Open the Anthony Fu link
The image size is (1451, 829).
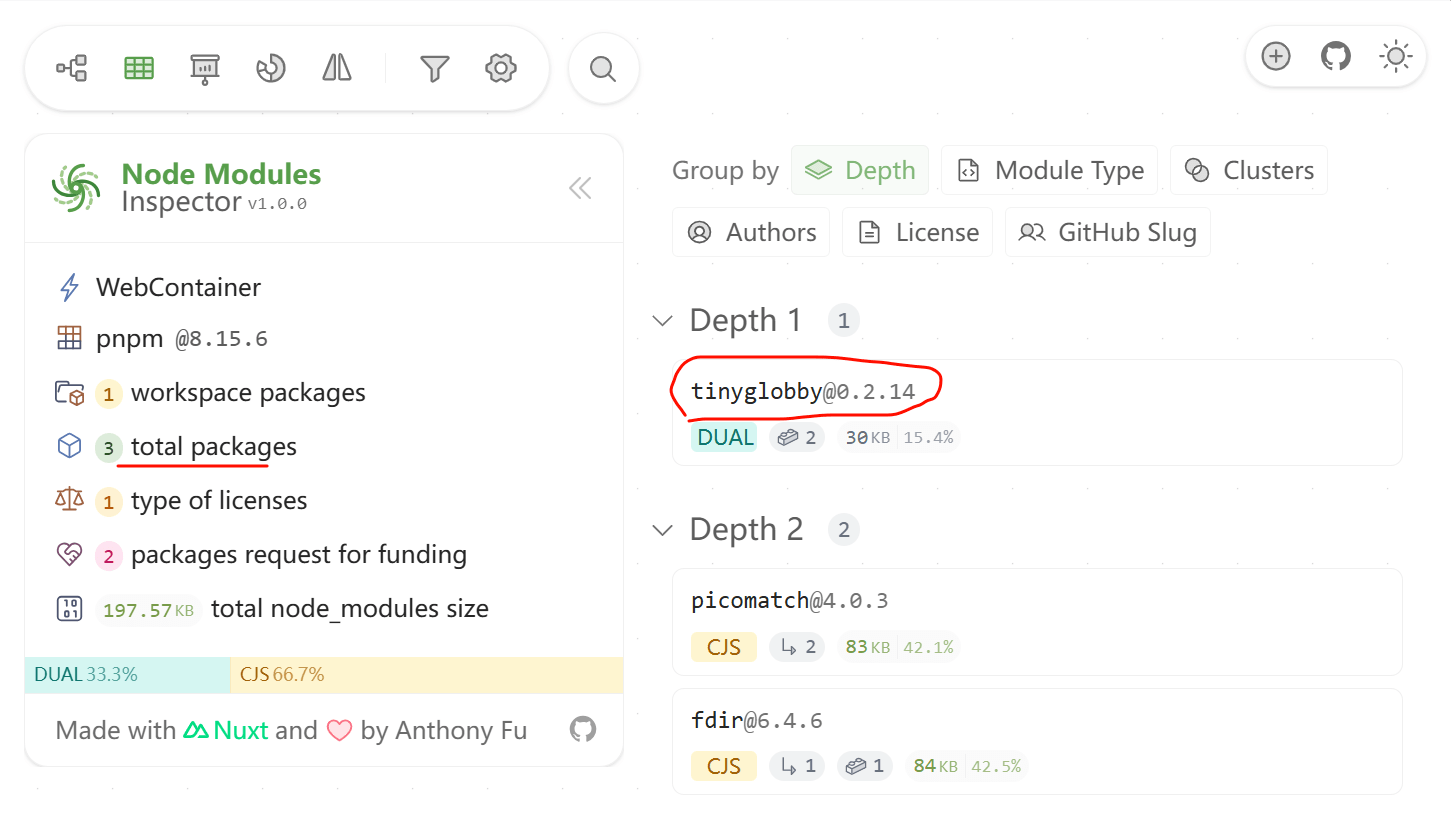click(x=461, y=730)
